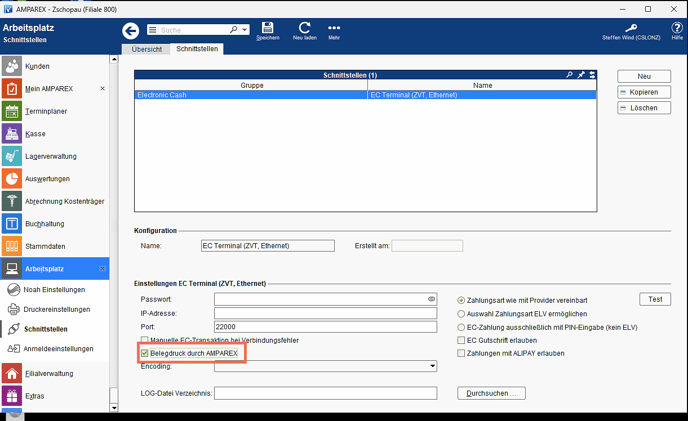Expand the Encoding dropdown

431,367
